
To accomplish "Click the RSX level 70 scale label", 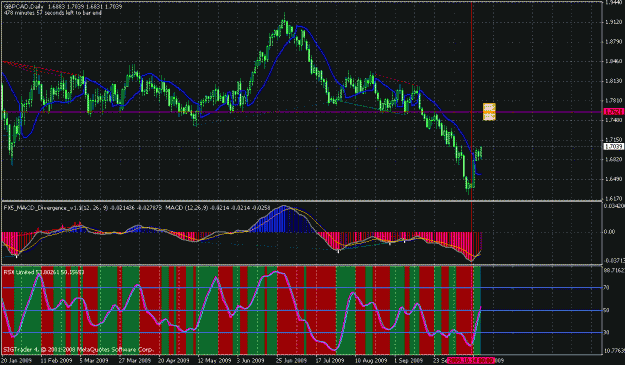I will click(607, 287).
